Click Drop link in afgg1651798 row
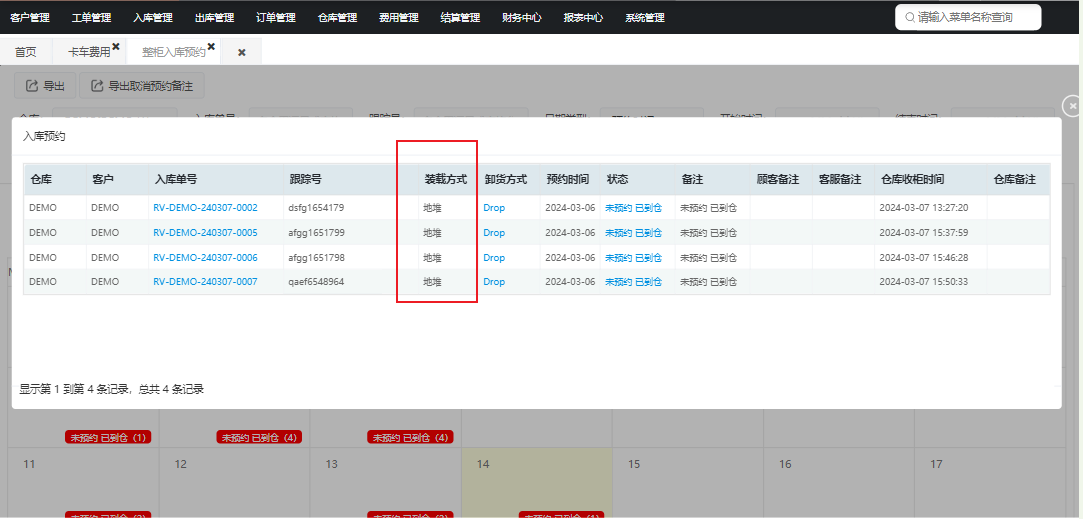The height and width of the screenshot is (519, 1083). 494,257
